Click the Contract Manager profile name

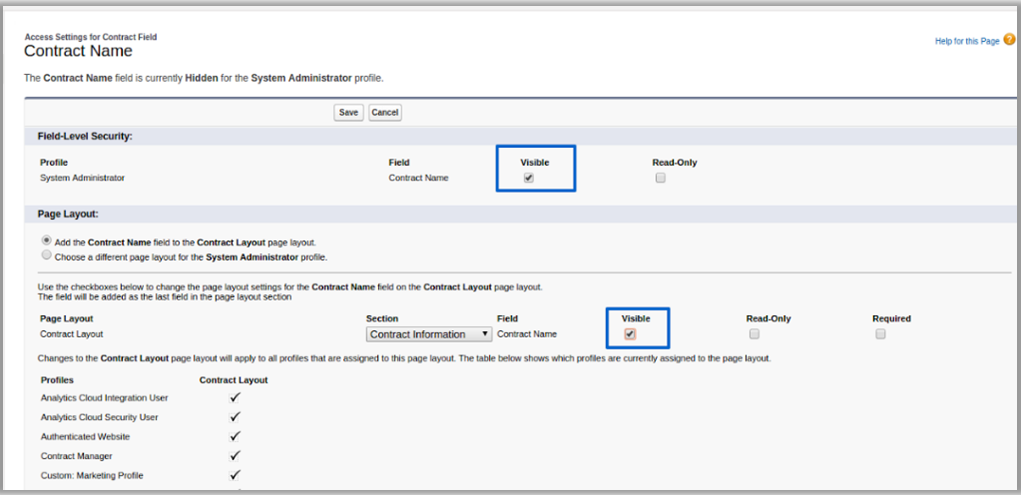pos(76,456)
